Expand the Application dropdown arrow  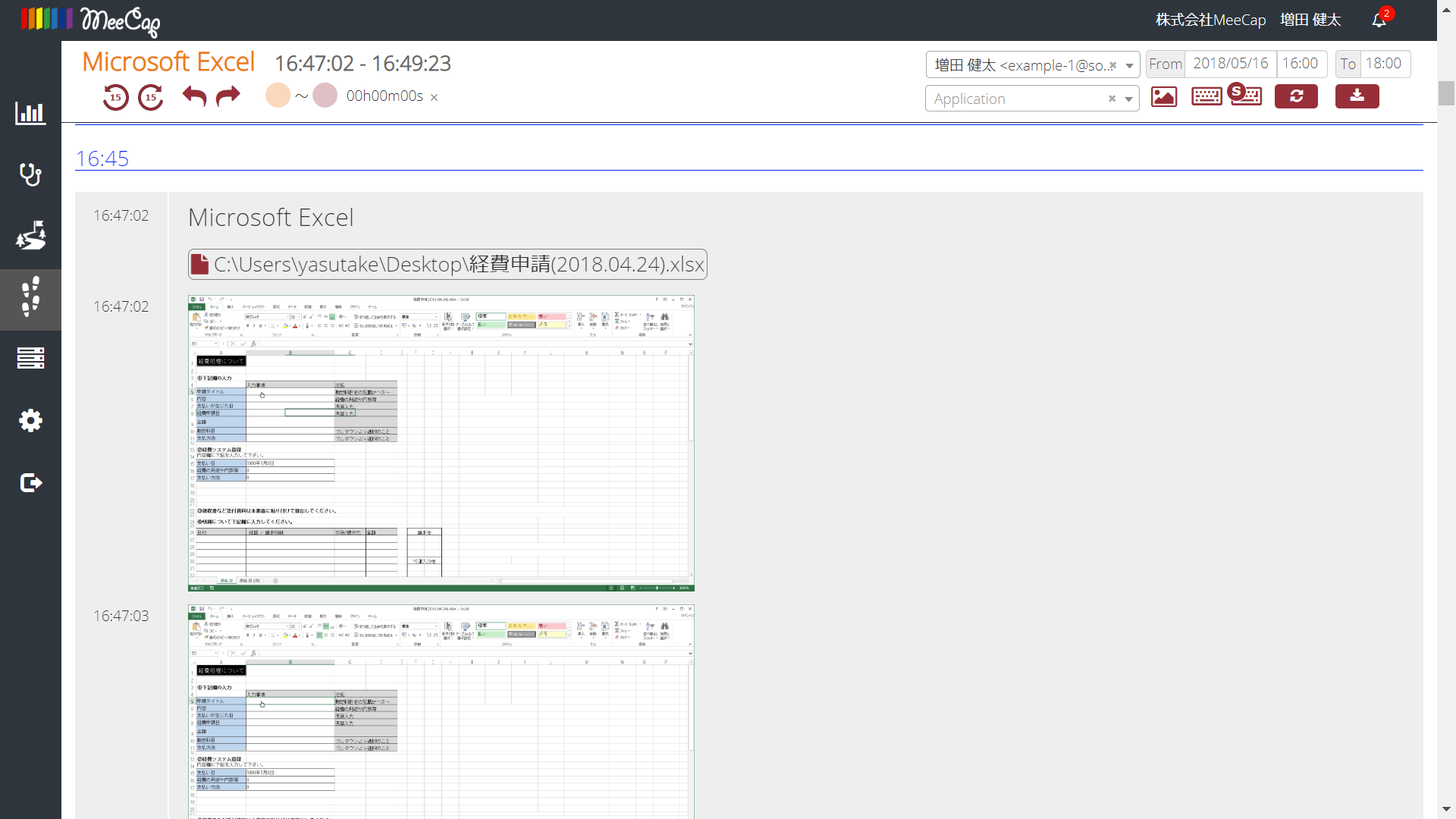coord(1128,99)
